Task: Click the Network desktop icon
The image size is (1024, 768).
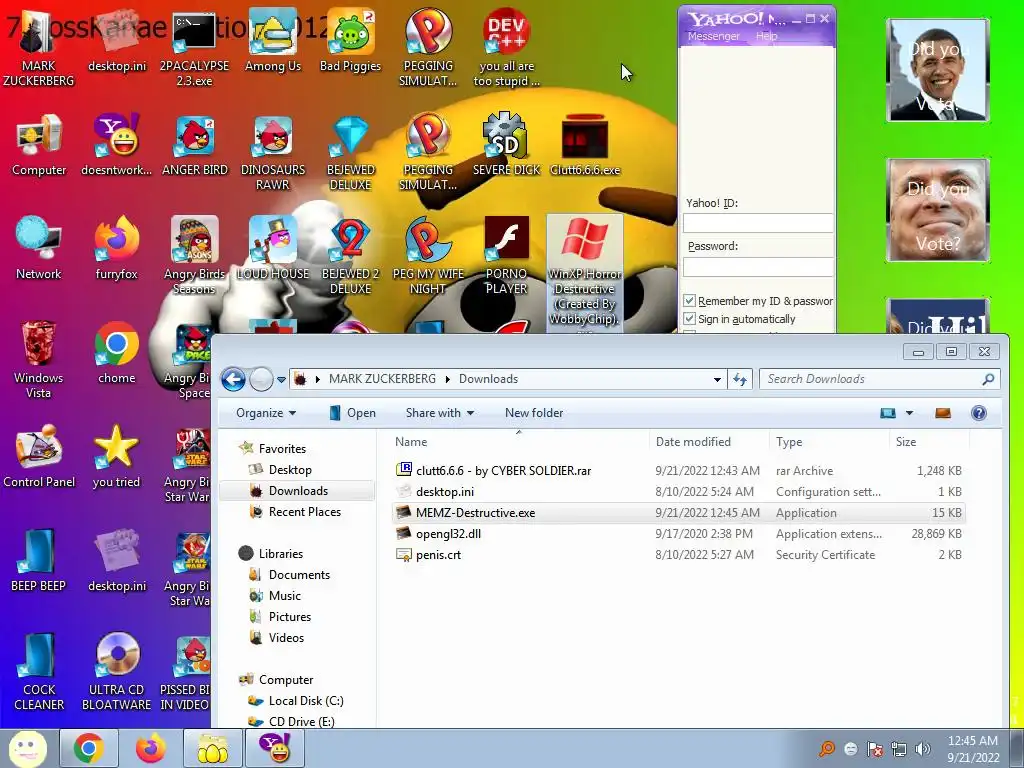Action: click(39, 248)
